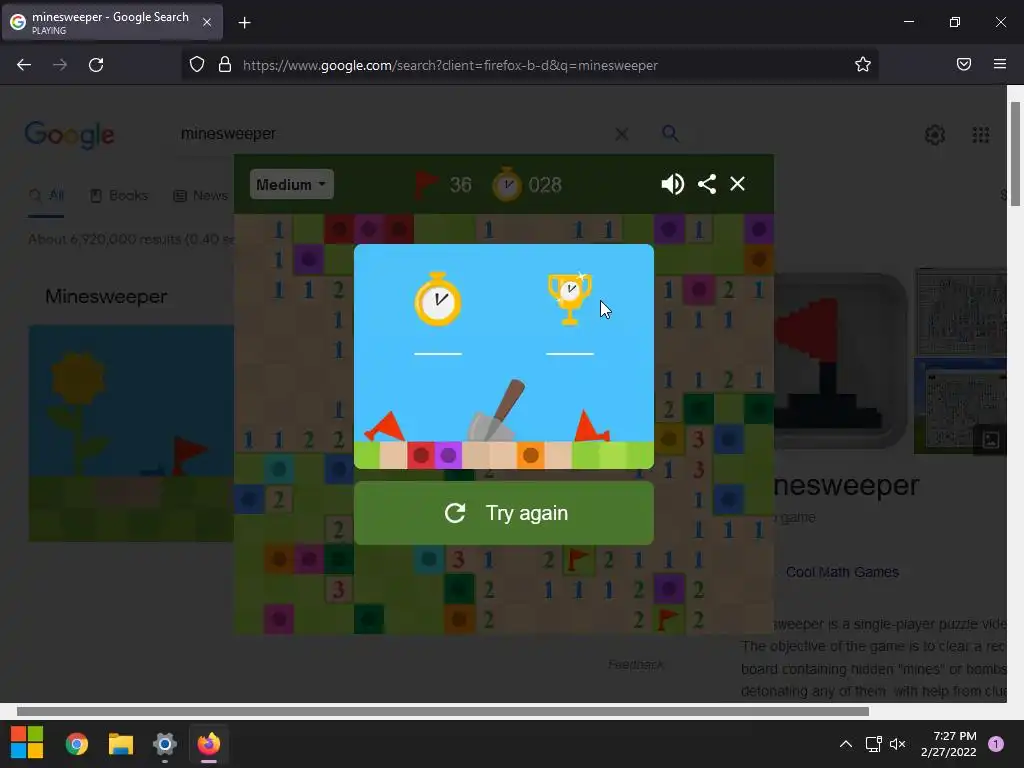Image resolution: width=1024 pixels, height=768 pixels.
Task: Open the Windows Start menu
Action: [27, 743]
